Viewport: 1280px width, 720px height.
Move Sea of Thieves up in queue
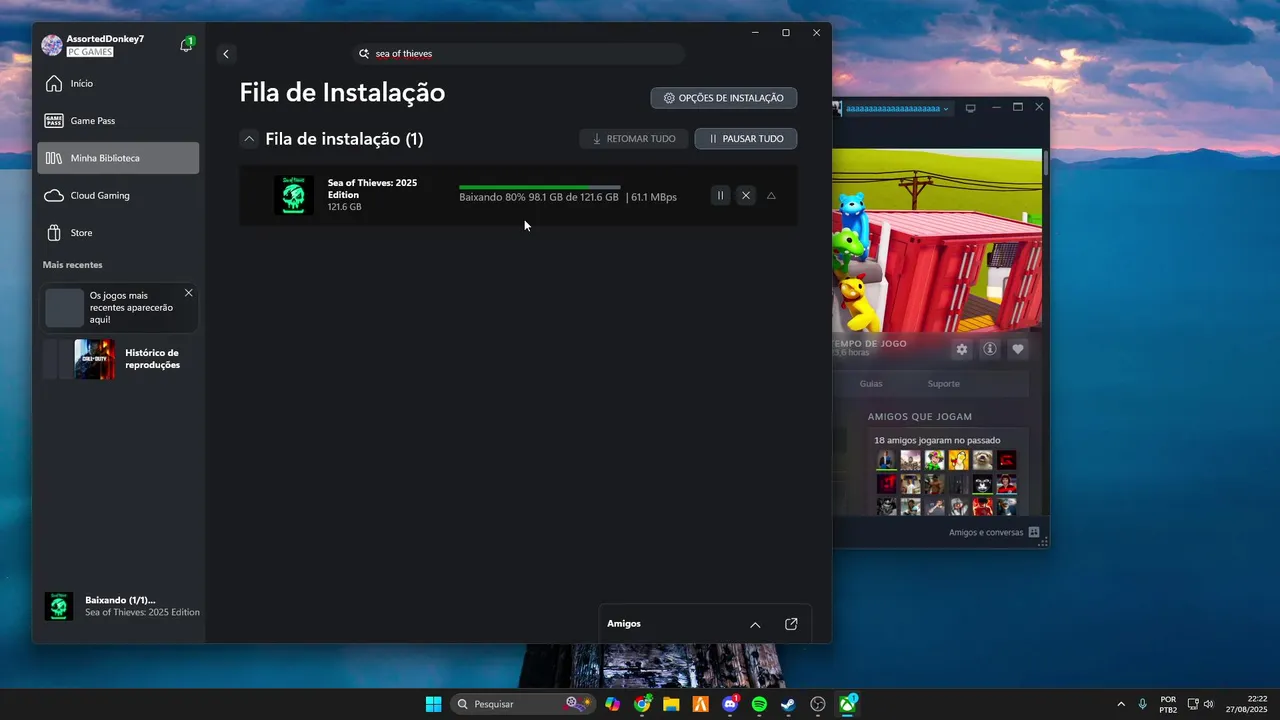click(x=771, y=196)
